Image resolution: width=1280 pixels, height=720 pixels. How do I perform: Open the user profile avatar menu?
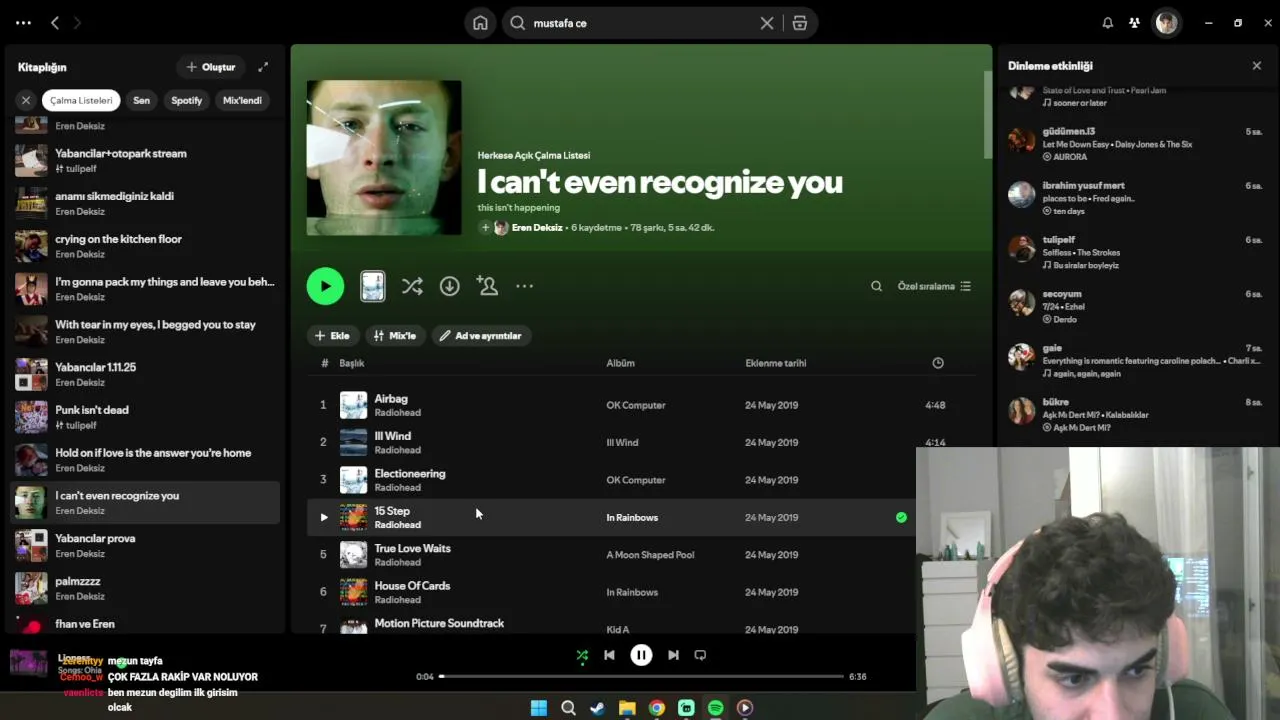[x=1166, y=23]
